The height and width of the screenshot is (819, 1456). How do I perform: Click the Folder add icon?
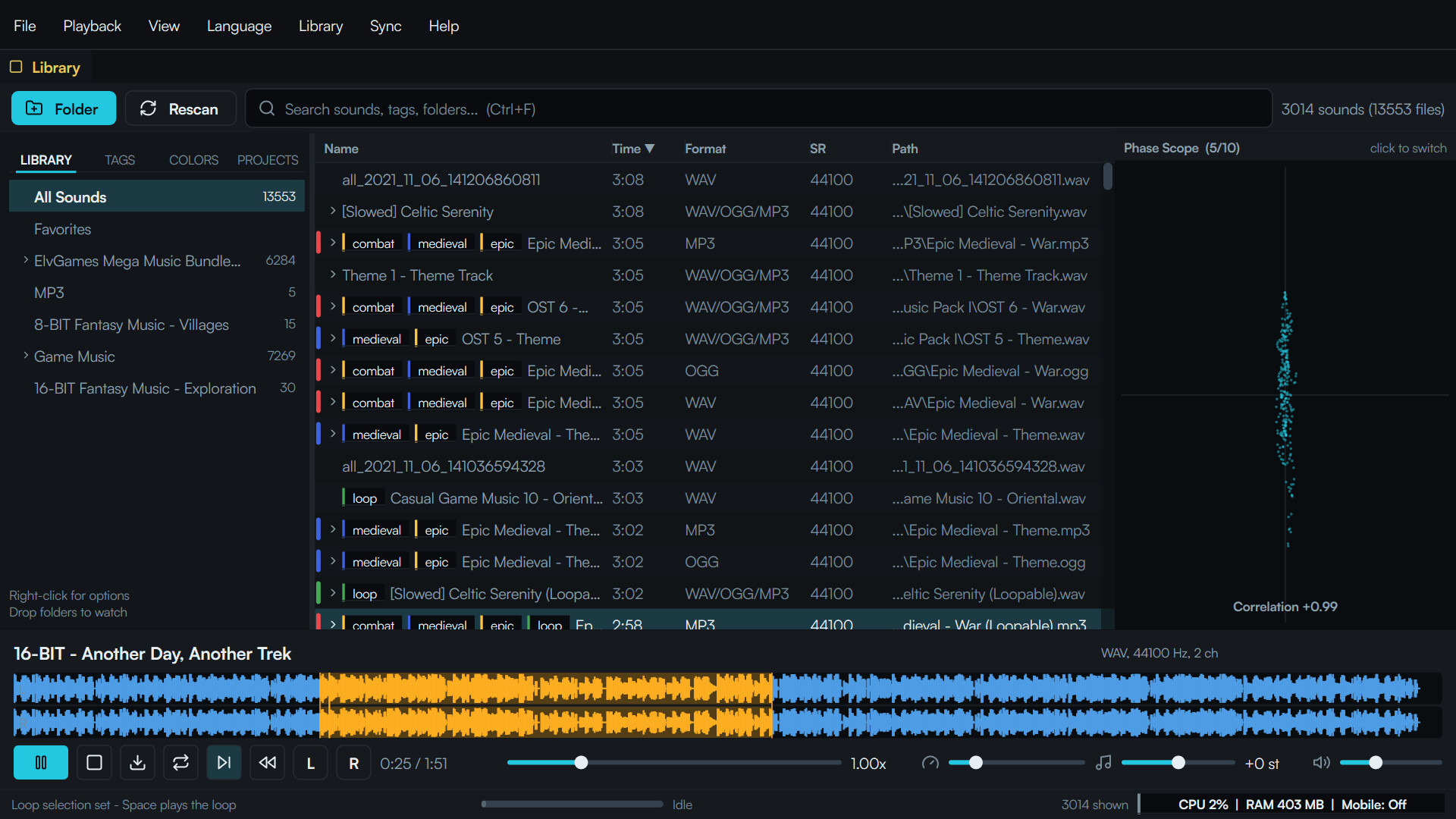34,108
